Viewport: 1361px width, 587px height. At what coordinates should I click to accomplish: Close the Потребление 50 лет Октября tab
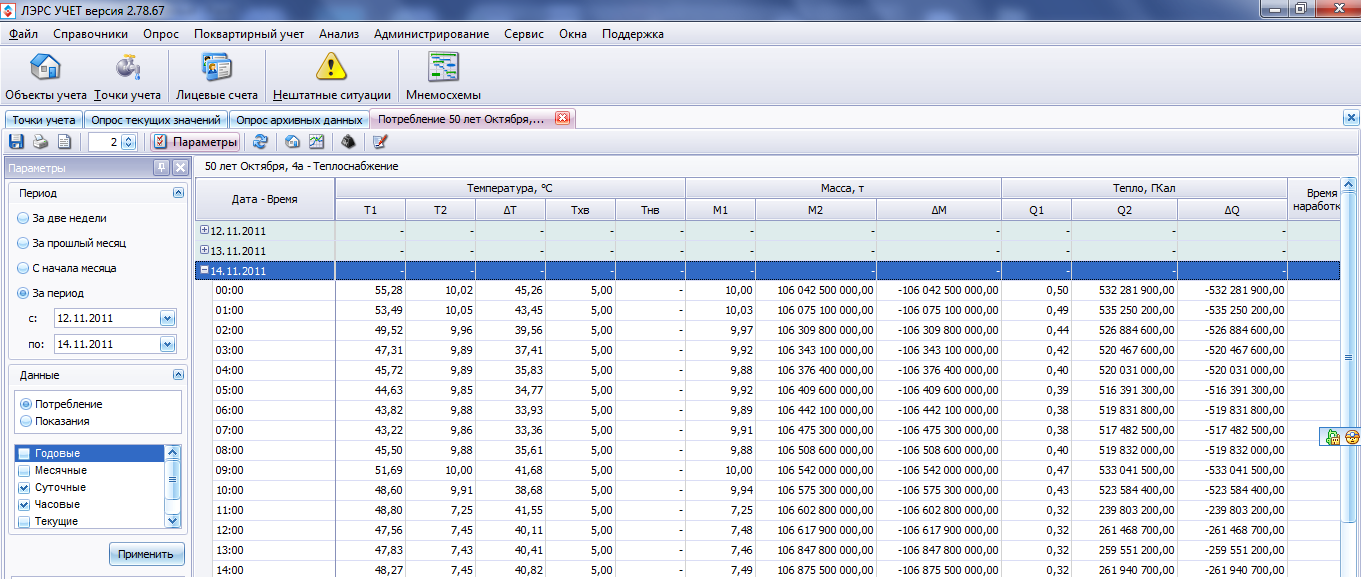click(562, 118)
